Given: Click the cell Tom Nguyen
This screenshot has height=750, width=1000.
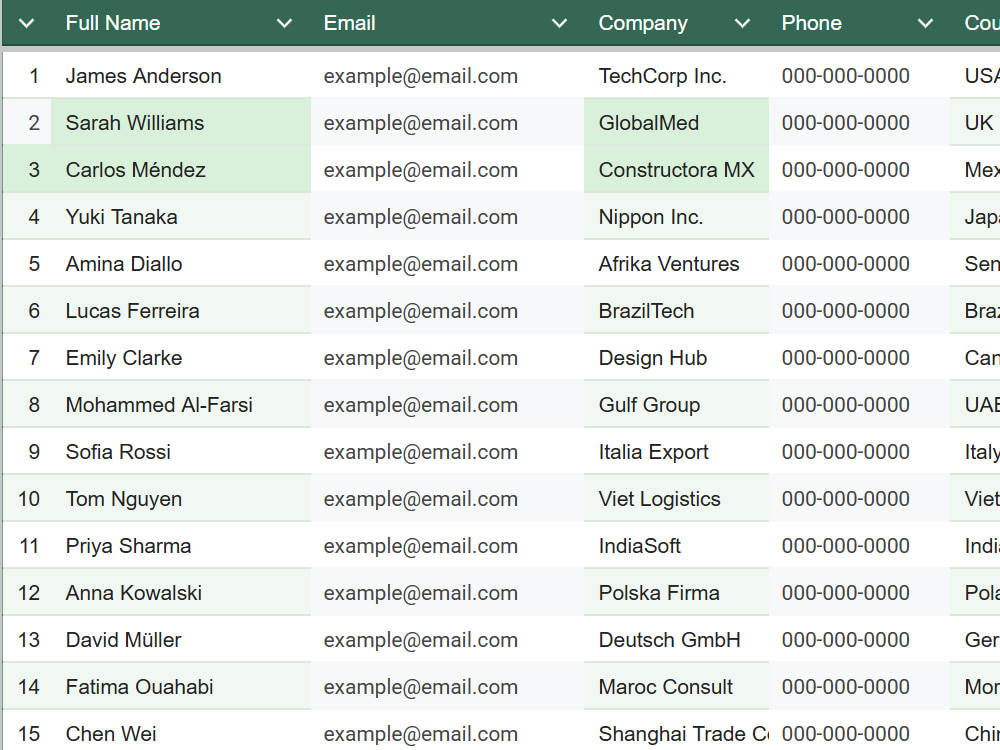Looking at the screenshot, I should coord(181,499).
